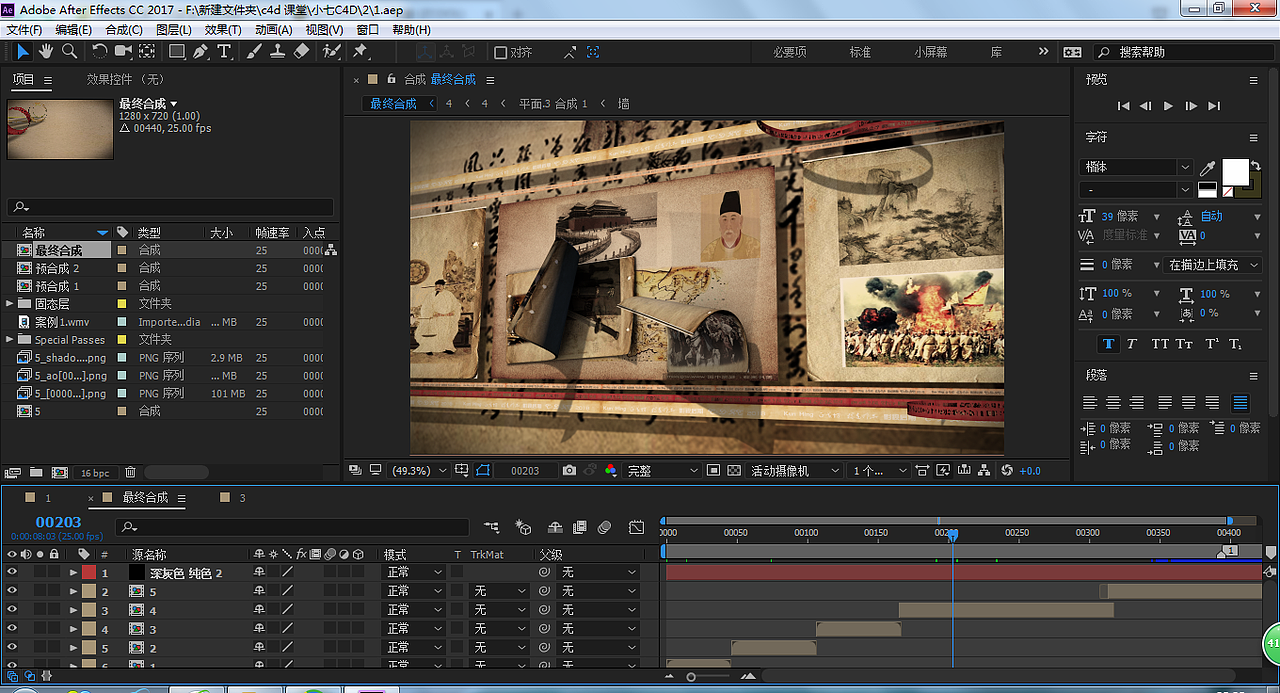
Task: Toggle All Caps TT button
Action: 1160,343
